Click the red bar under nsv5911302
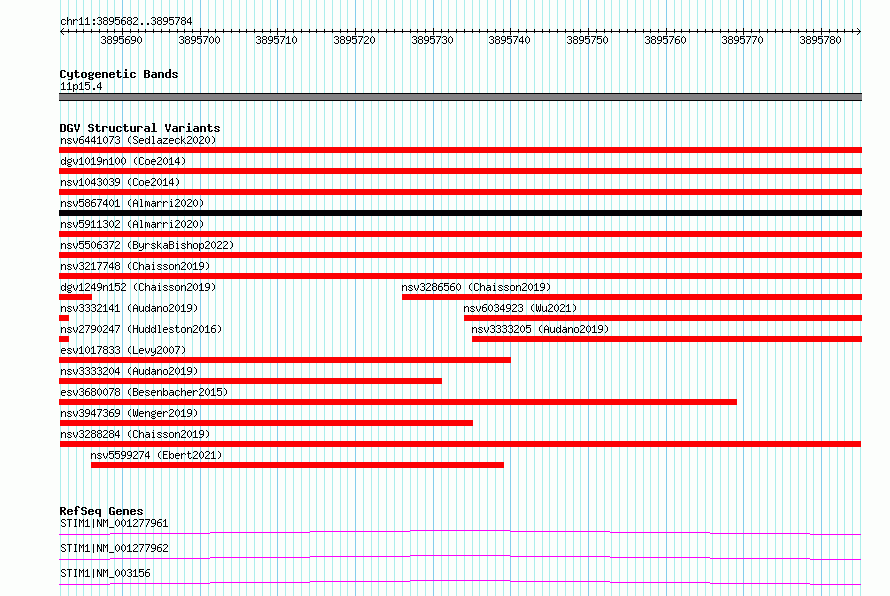890x596 pixels. pyautogui.click(x=460, y=234)
